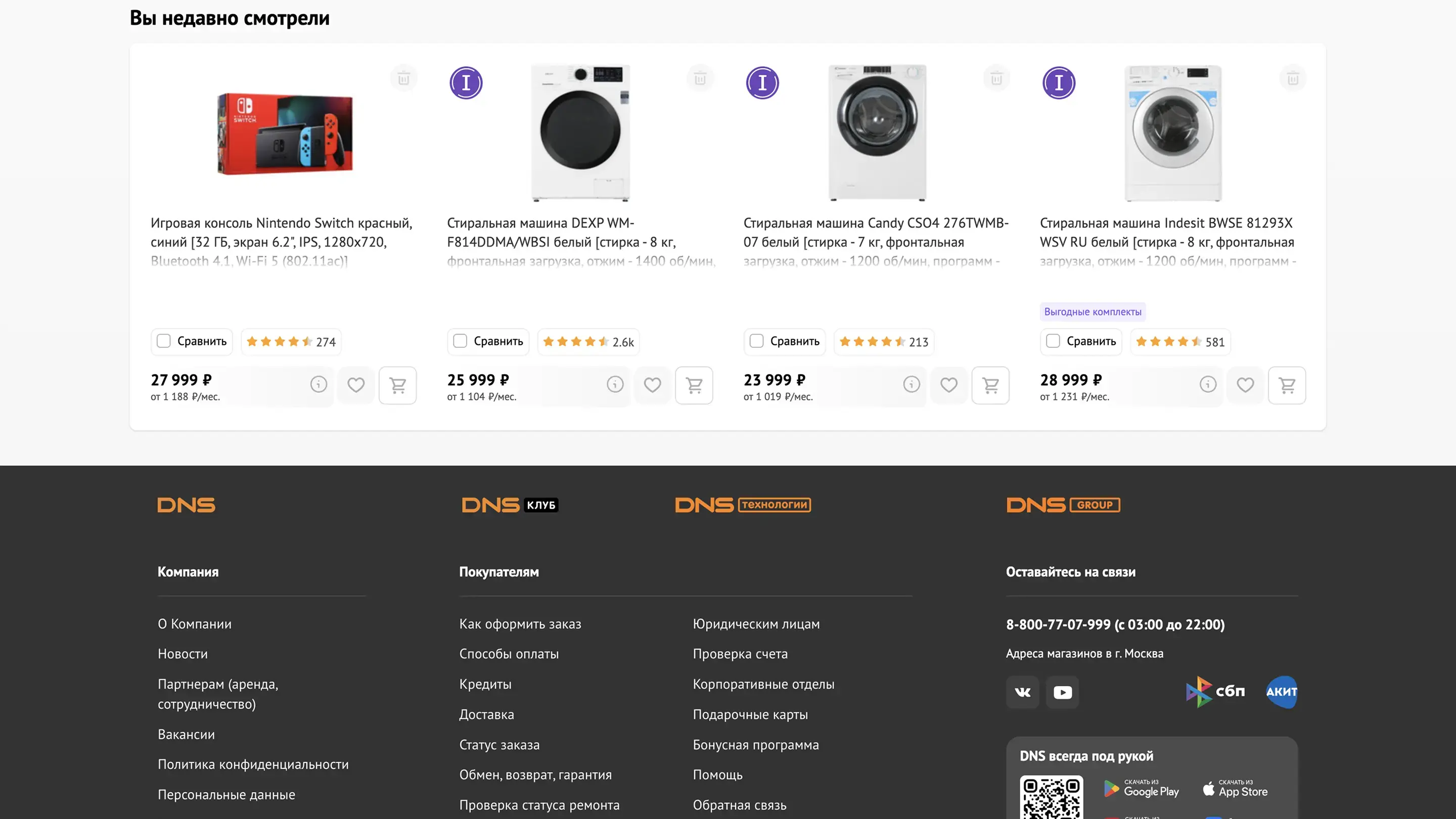The height and width of the screenshot is (819, 1456).
Task: Open DNS VK social page
Action: (1022, 693)
